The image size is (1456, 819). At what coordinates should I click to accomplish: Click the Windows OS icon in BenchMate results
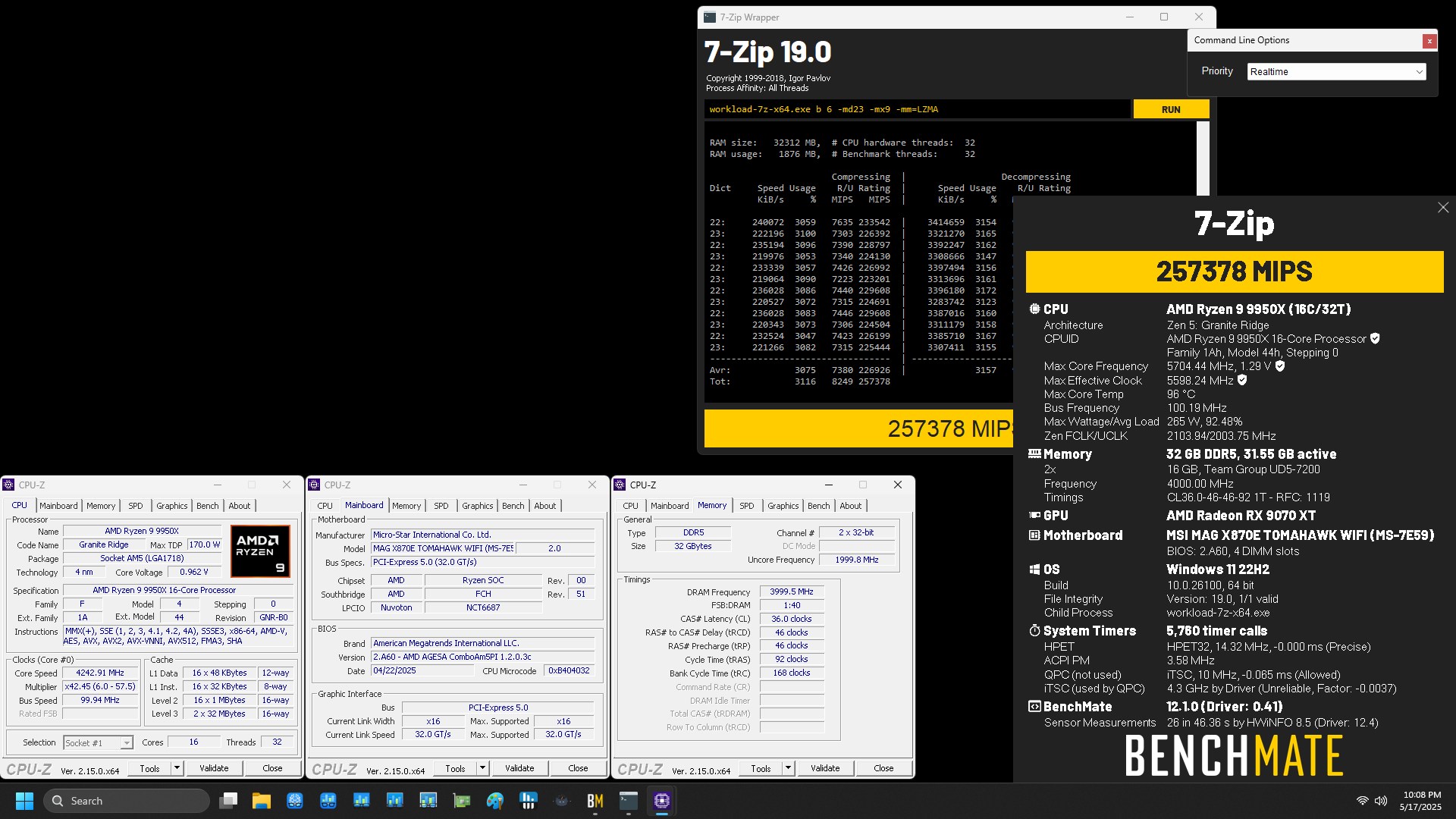point(1034,570)
